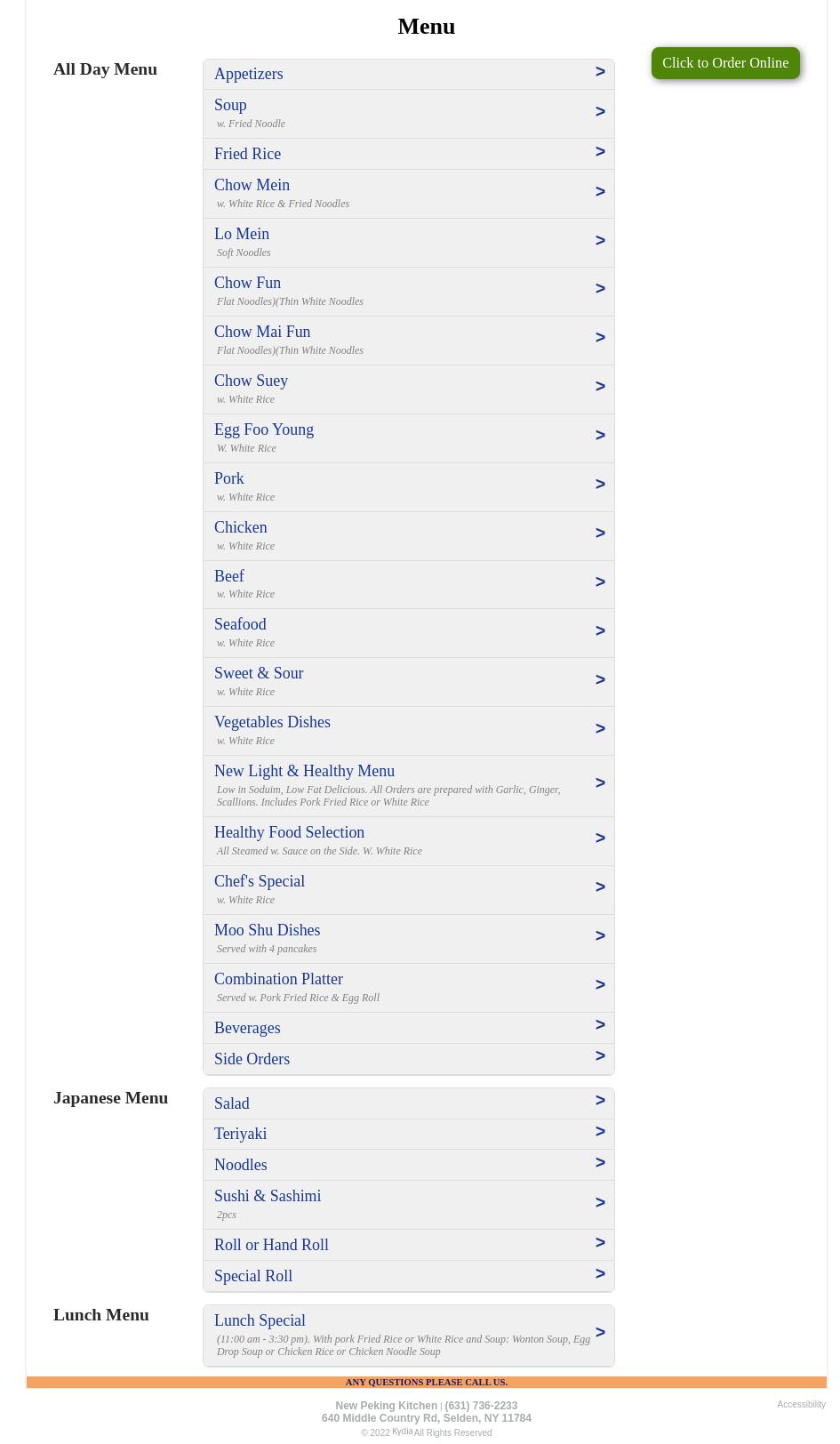The image size is (840, 1444).
Task: Open Sushi & Sashimi category
Action: 268,1196
